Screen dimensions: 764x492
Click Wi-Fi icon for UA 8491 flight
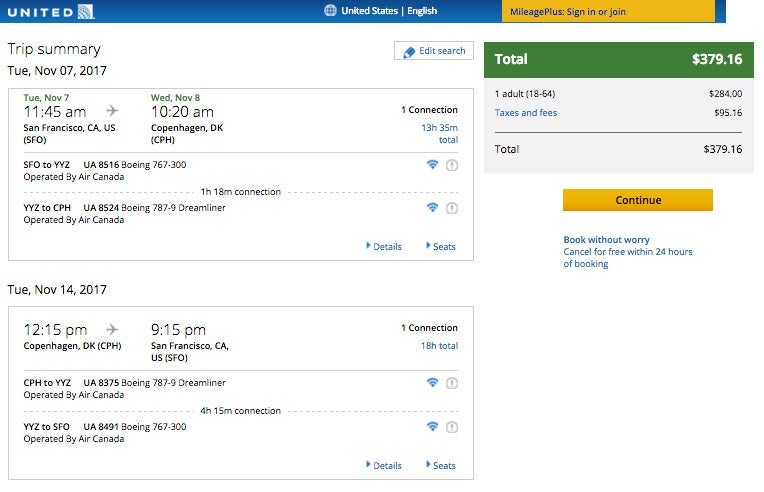[432, 427]
